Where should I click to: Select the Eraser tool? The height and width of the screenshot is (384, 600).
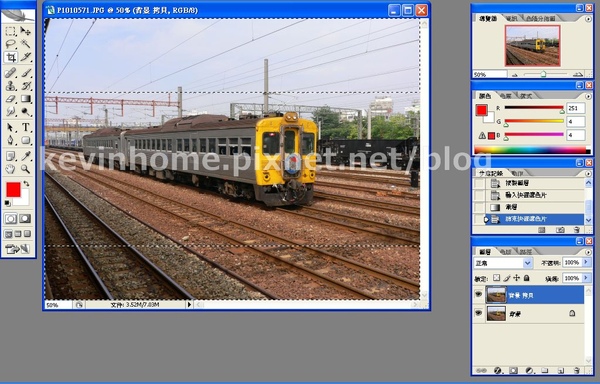[x=11, y=99]
